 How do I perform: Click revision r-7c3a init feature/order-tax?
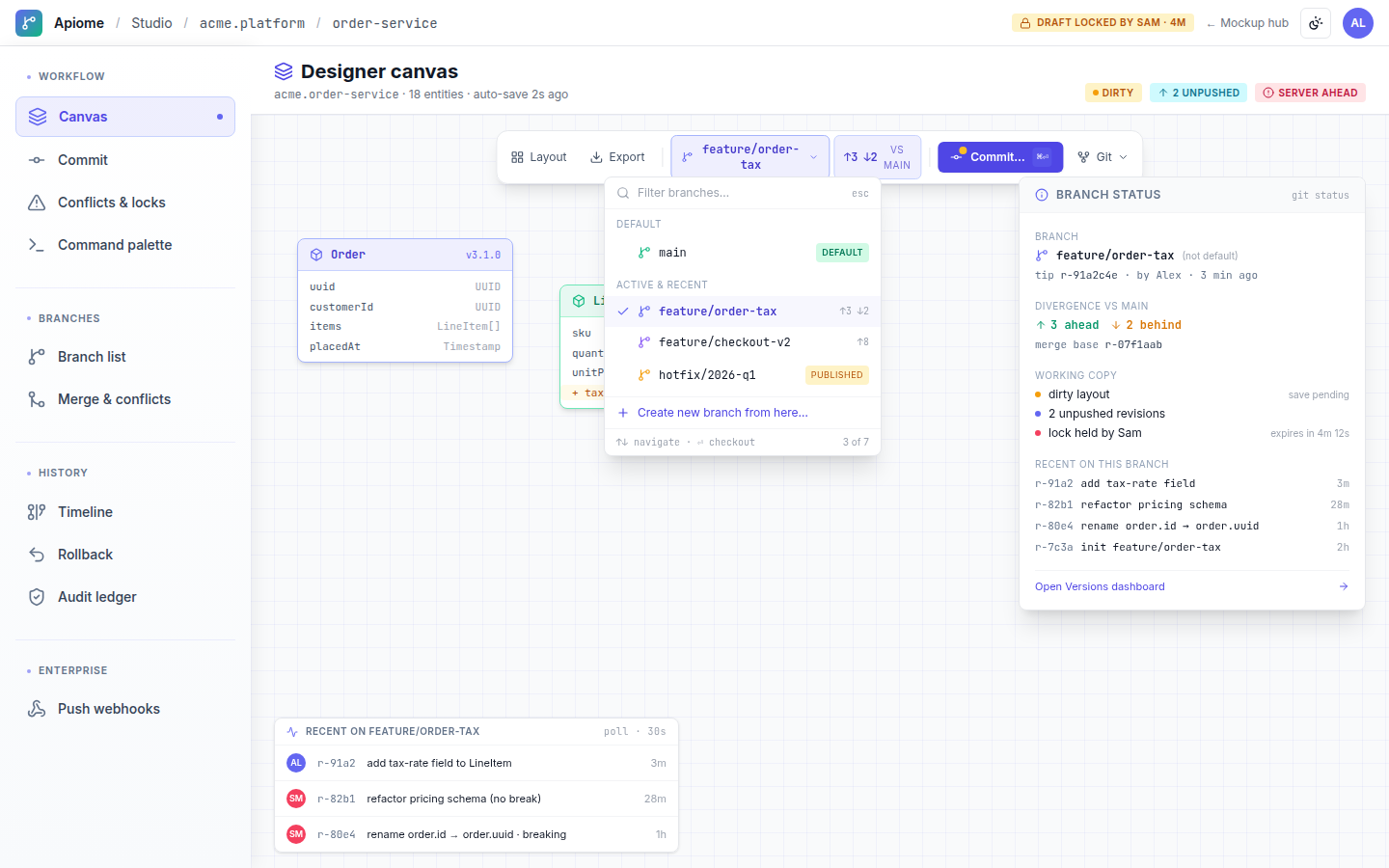1192,548
